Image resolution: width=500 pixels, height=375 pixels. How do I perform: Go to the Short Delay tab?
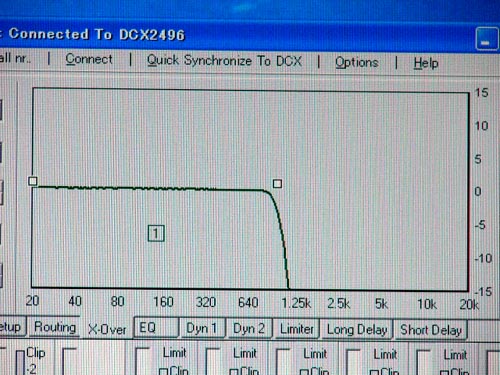point(431,330)
